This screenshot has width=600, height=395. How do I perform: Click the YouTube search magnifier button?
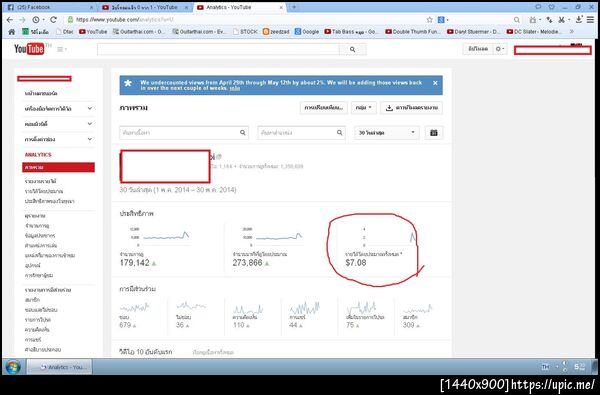click(352, 49)
